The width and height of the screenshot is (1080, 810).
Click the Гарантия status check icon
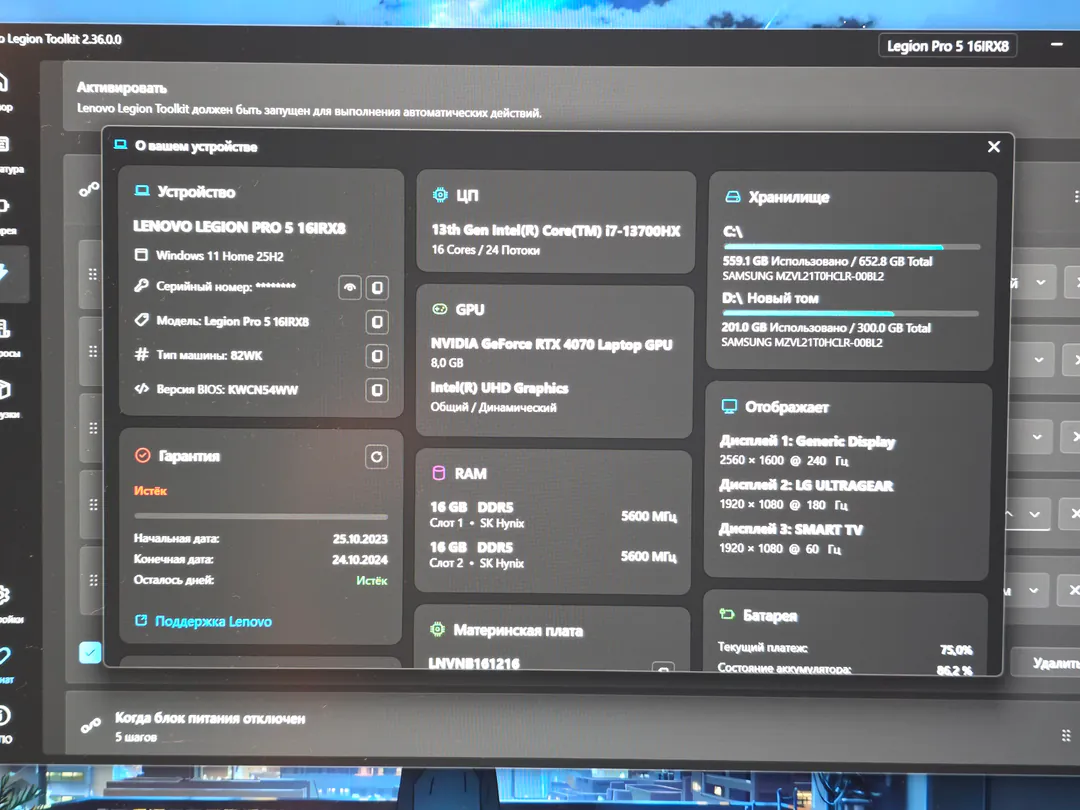(x=143, y=455)
